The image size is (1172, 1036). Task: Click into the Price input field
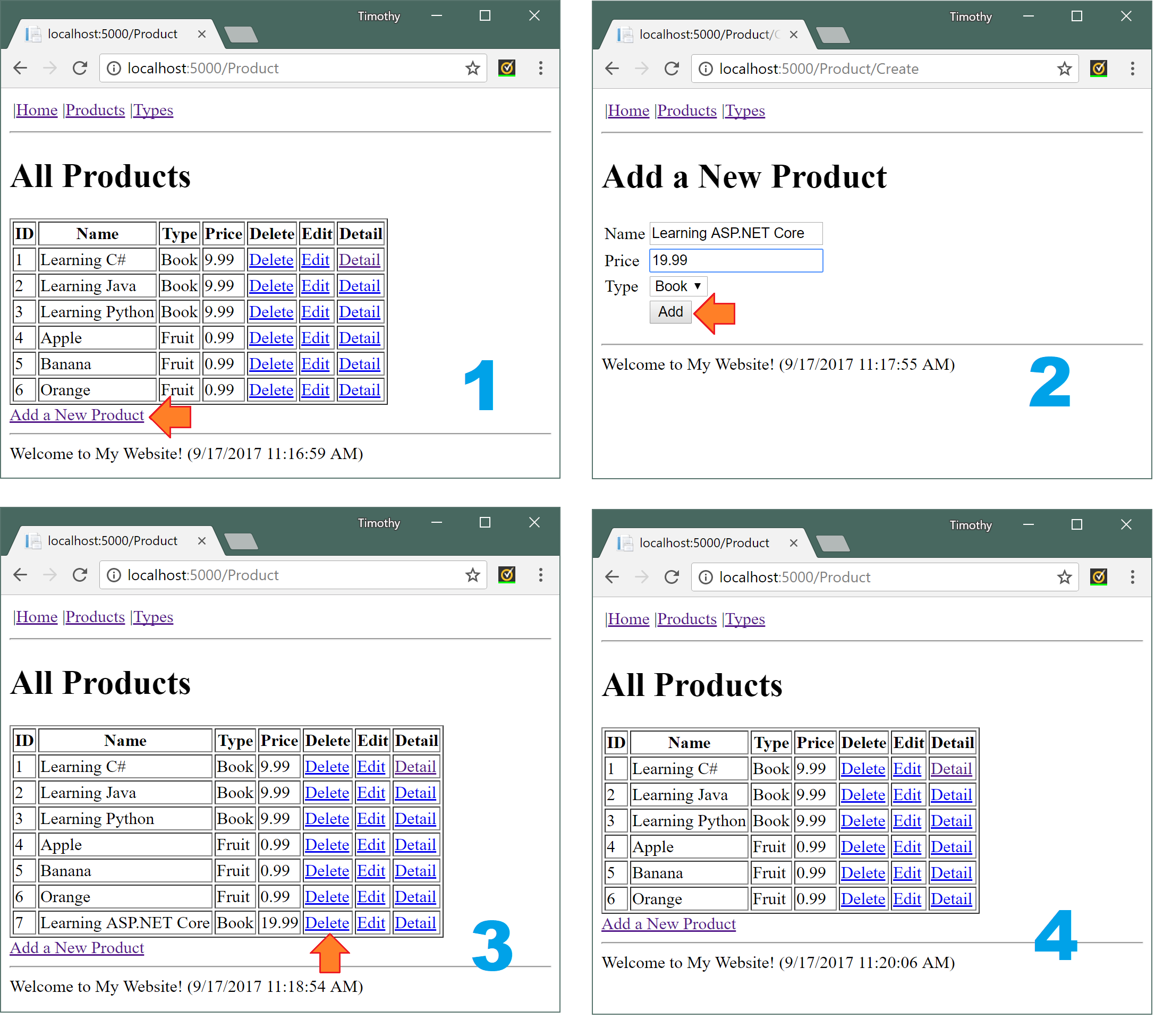tap(736, 260)
